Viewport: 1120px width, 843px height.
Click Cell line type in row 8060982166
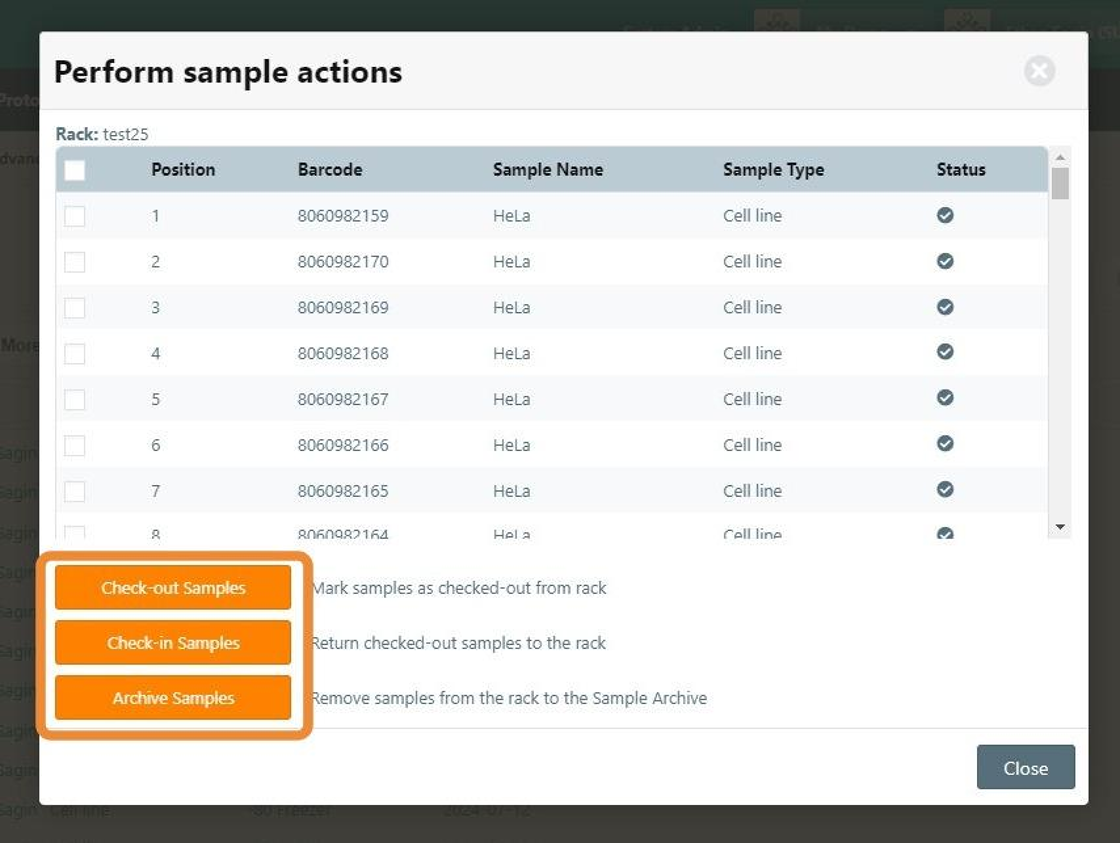[x=752, y=445]
